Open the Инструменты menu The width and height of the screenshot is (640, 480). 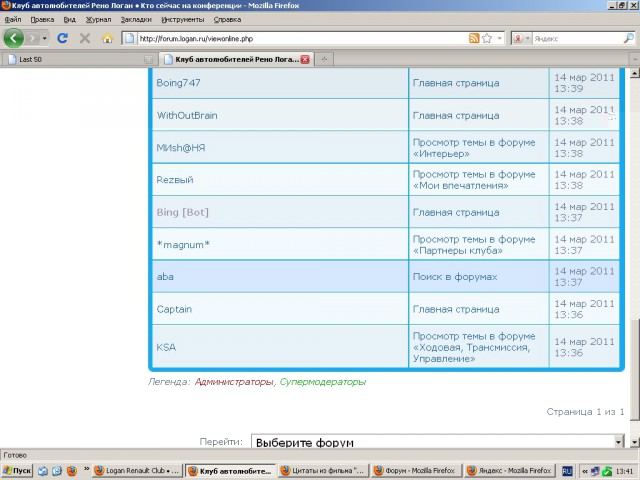182,20
